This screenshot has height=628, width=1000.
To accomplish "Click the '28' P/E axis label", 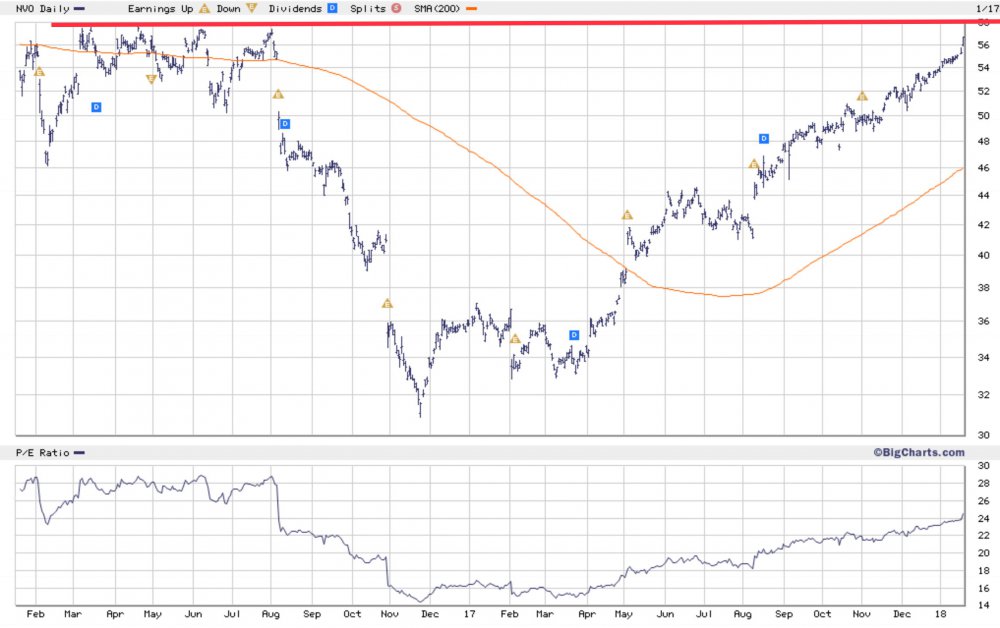I will click(983, 483).
